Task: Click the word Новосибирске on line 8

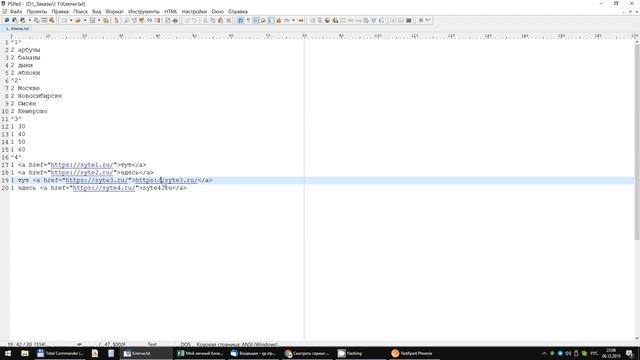Action: 40,96
